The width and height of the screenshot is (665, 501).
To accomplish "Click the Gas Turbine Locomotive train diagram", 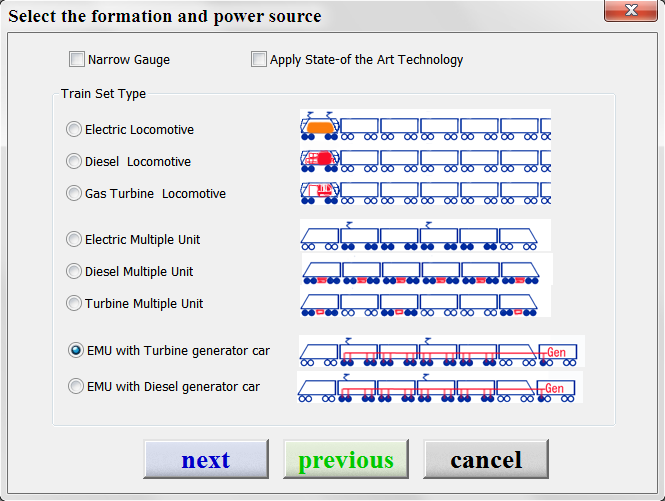I will (x=425, y=193).
